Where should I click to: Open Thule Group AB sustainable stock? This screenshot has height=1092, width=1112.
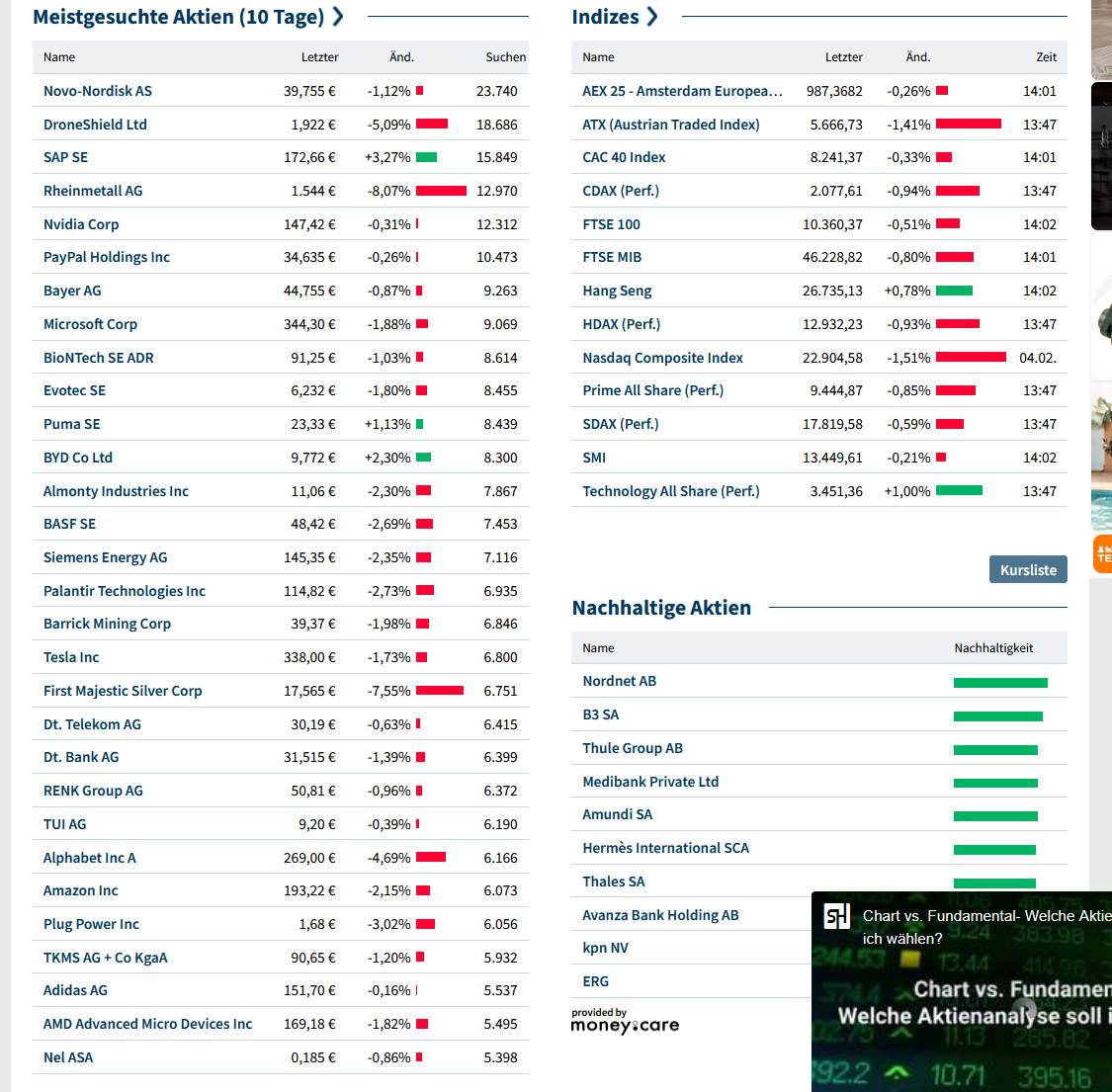point(633,748)
